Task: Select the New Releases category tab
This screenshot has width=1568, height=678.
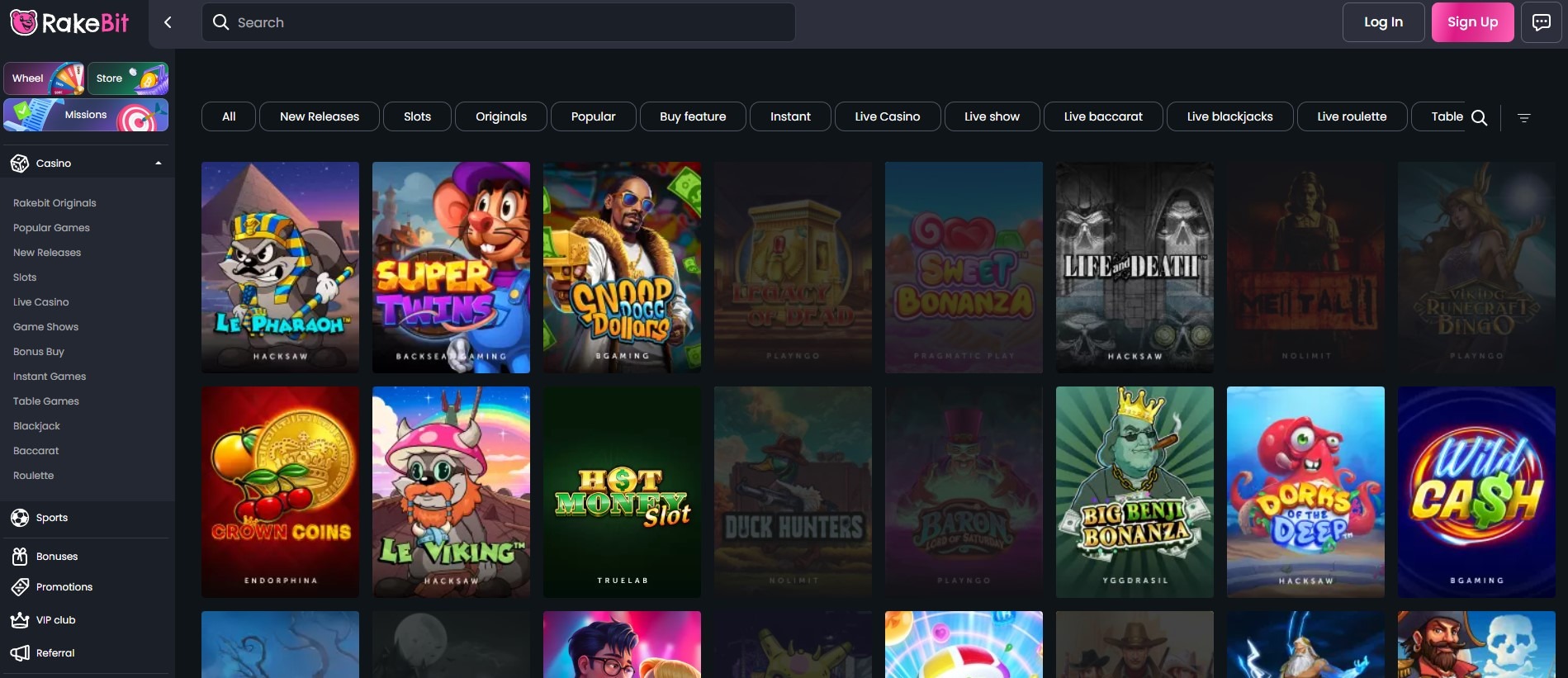Action: (x=320, y=116)
